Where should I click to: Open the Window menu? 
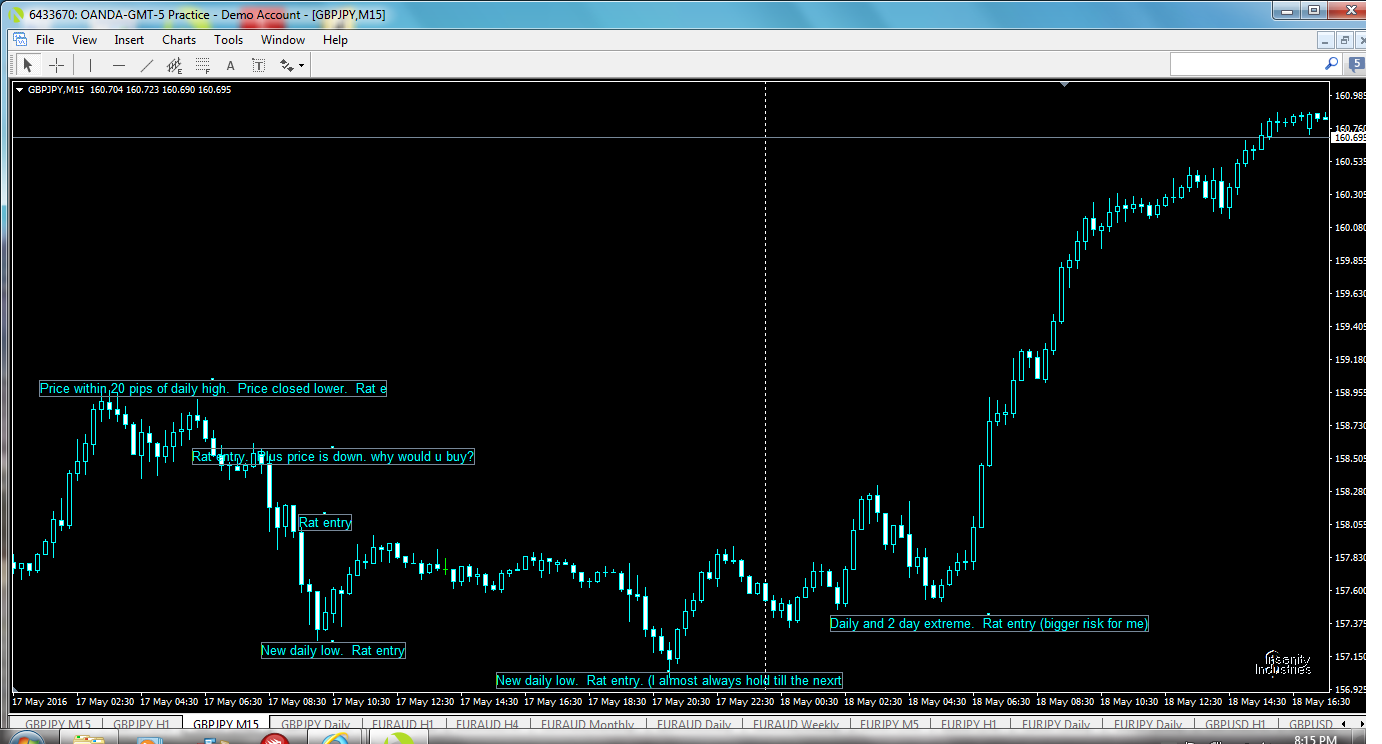tap(283, 40)
